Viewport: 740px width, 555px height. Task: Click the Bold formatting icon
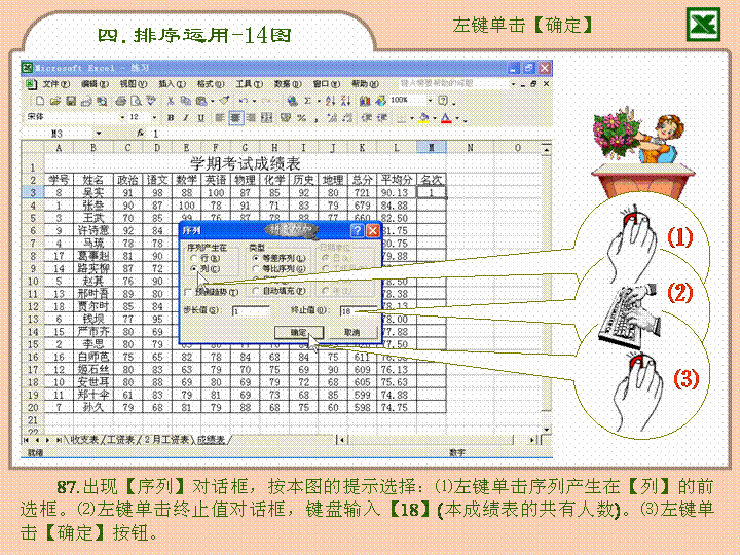[171, 117]
